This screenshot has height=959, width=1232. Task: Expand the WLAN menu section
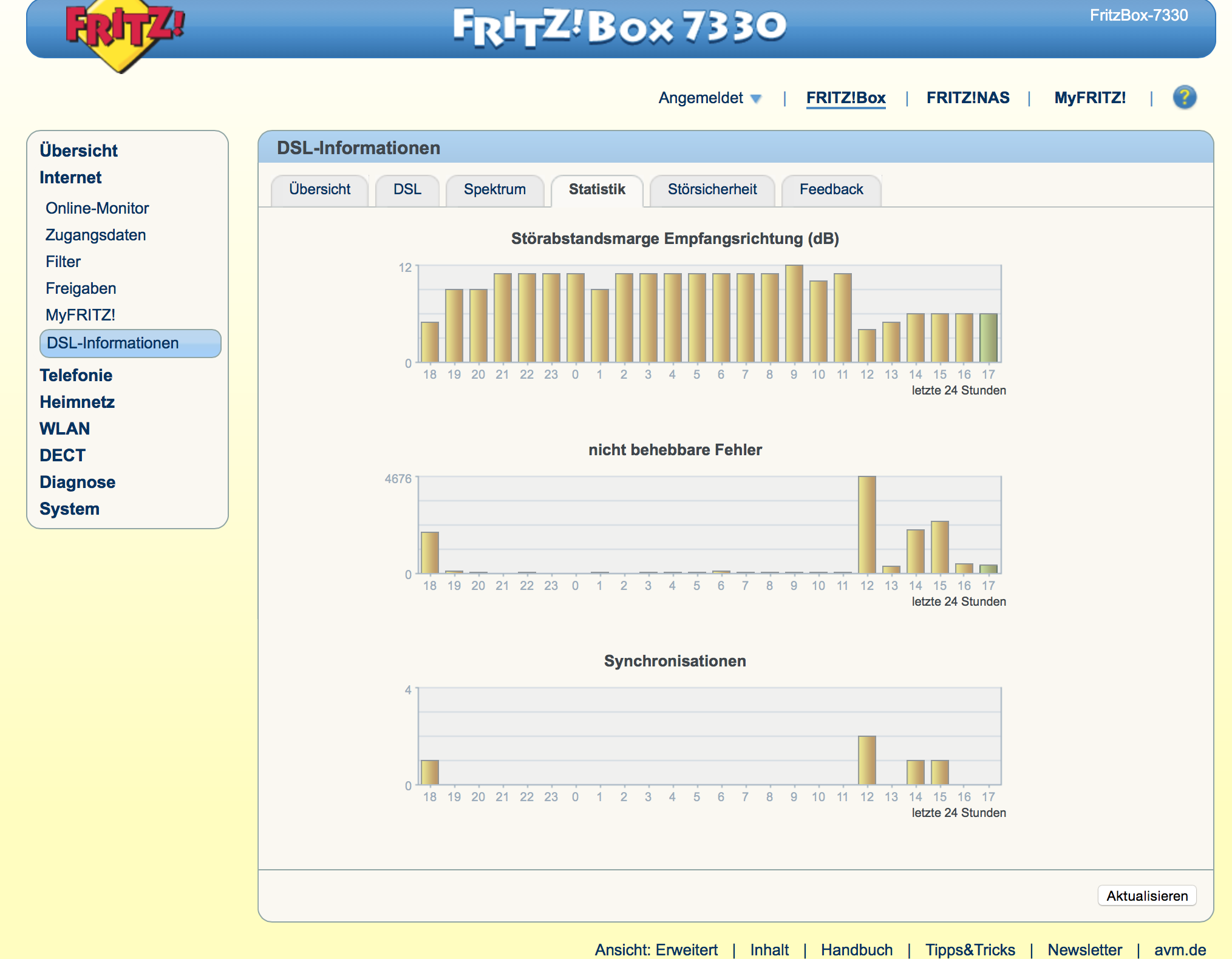[64, 429]
